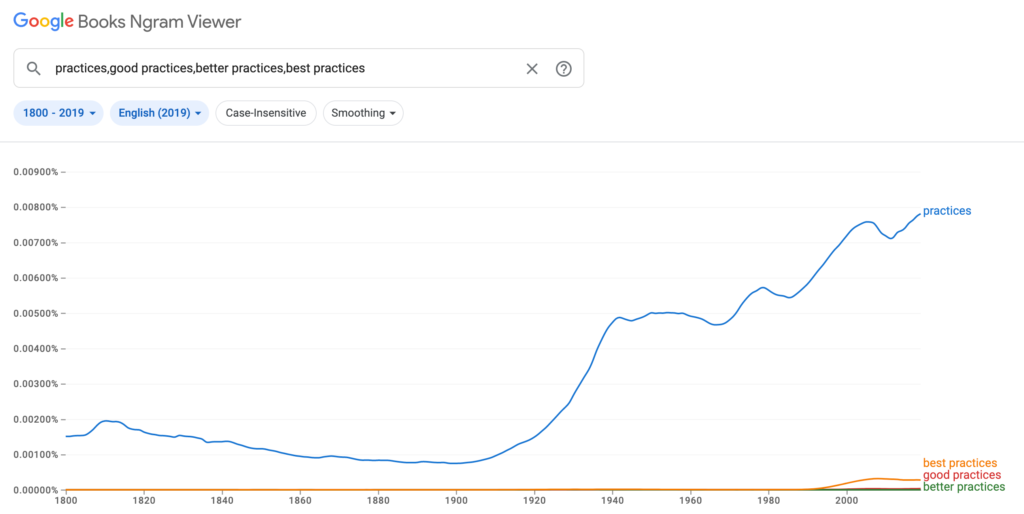Image resolution: width=1024 pixels, height=514 pixels.
Task: Click the ngram search input field
Action: 280,69
